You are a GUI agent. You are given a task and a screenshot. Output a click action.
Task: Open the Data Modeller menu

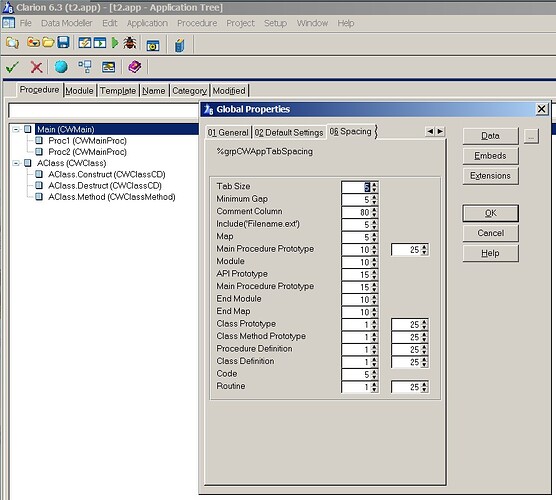click(67, 23)
